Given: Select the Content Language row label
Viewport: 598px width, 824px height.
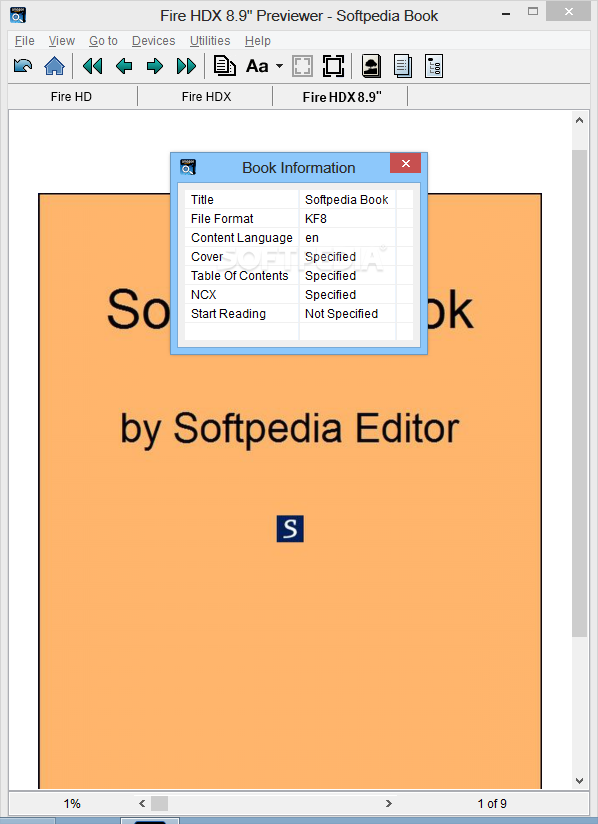Looking at the screenshot, I should (241, 238).
